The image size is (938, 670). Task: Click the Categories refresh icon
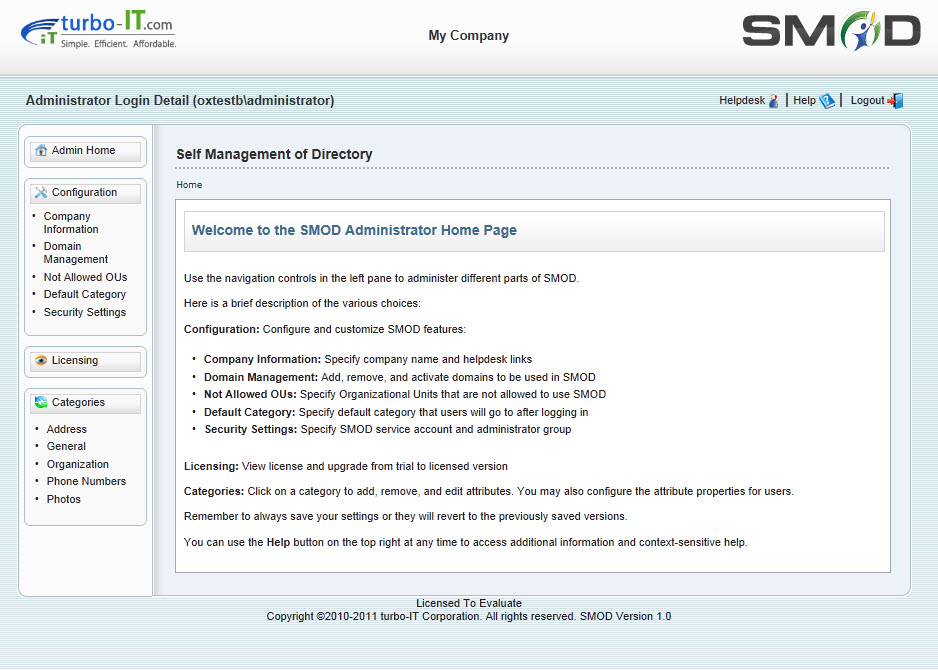[41, 403]
